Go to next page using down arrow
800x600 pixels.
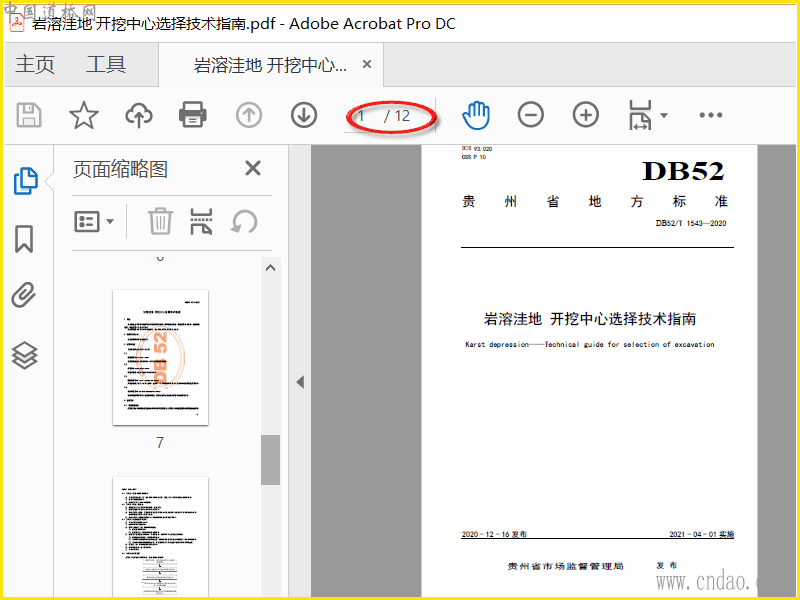coord(304,115)
